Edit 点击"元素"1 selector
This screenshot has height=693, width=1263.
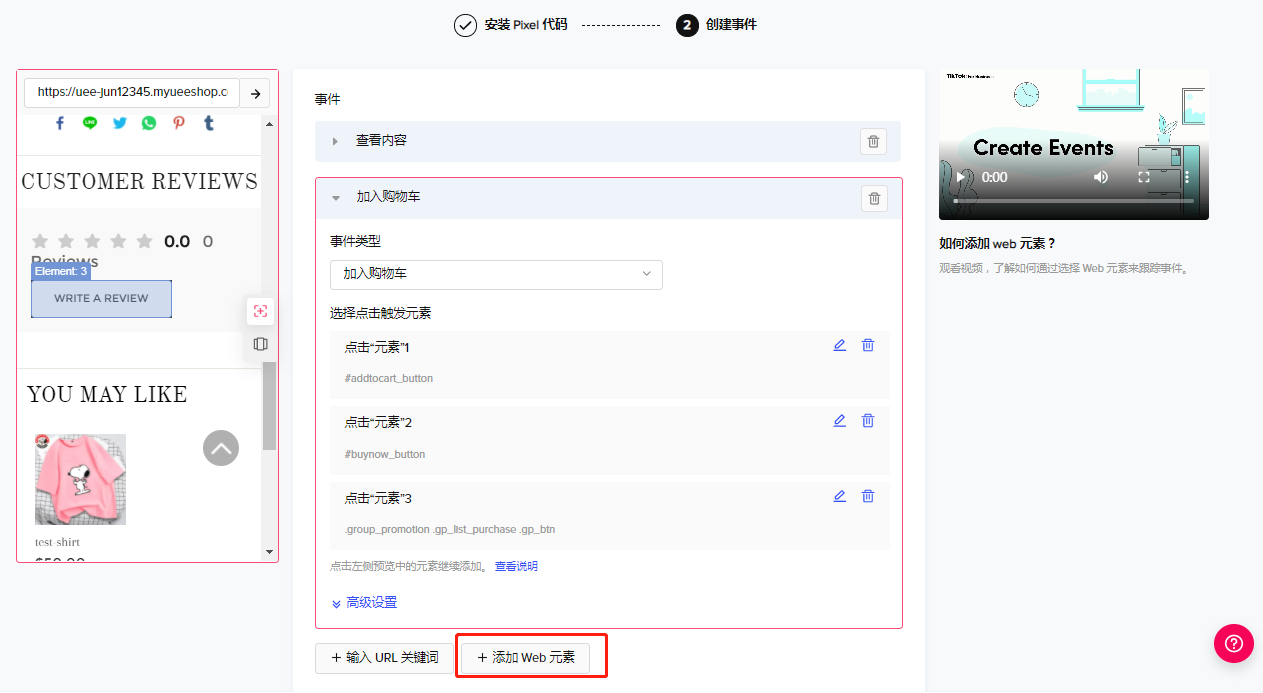click(x=840, y=345)
